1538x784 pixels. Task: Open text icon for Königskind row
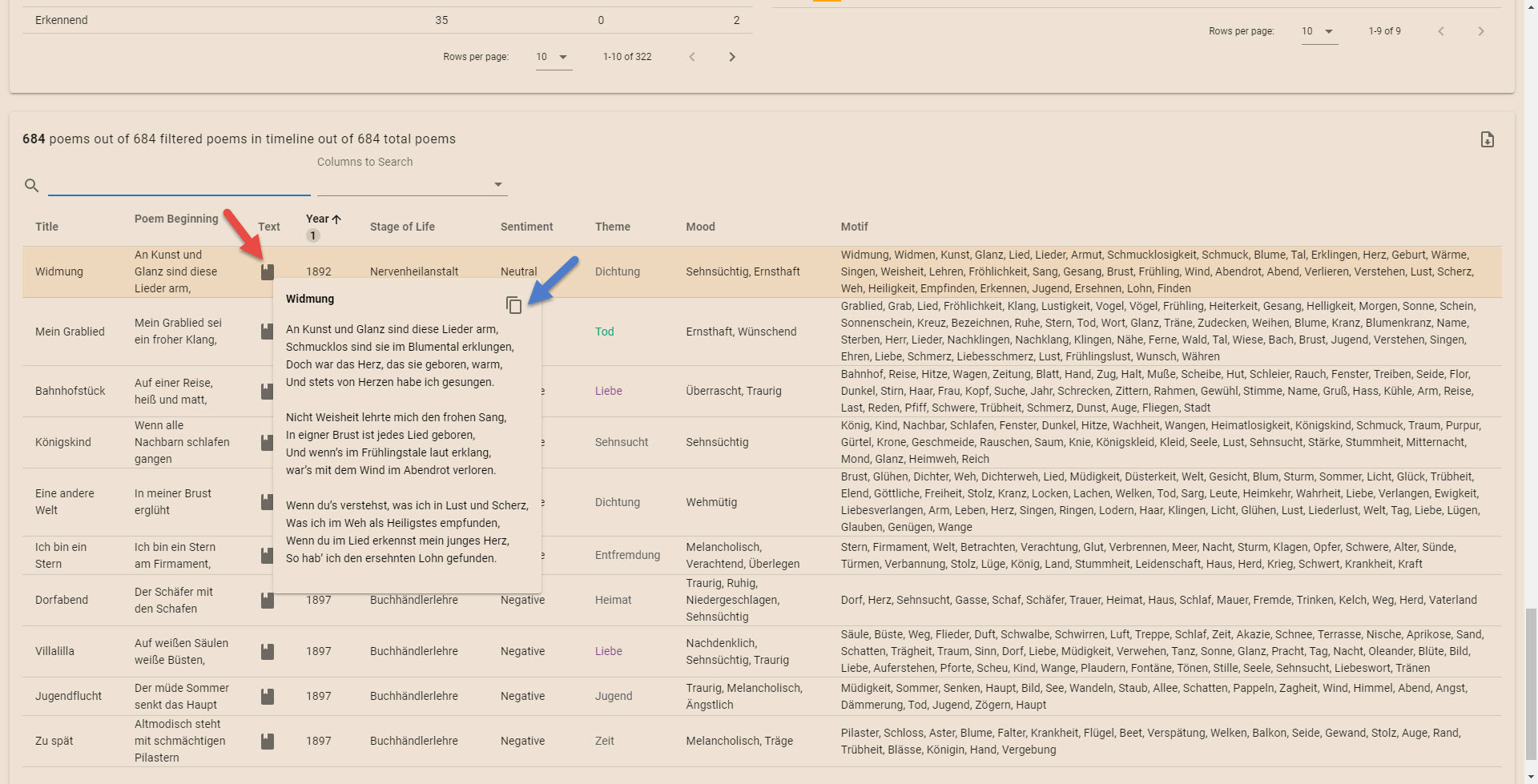tap(268, 443)
